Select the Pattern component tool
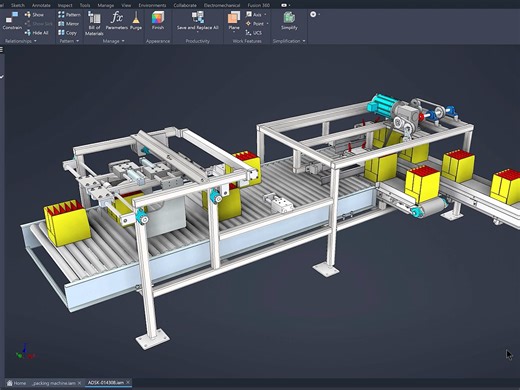 (x=69, y=15)
